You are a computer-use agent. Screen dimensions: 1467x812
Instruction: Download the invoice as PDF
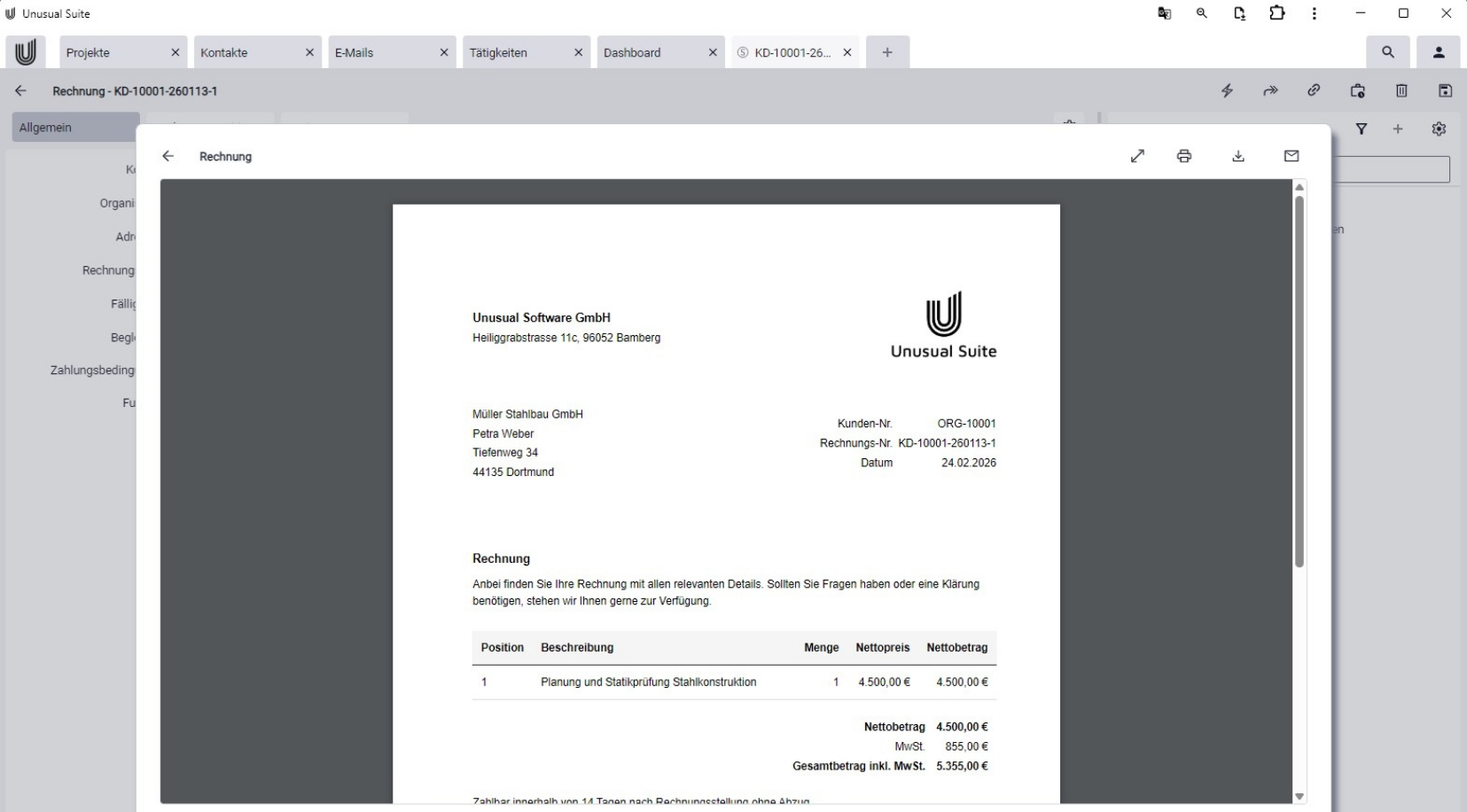(1238, 156)
